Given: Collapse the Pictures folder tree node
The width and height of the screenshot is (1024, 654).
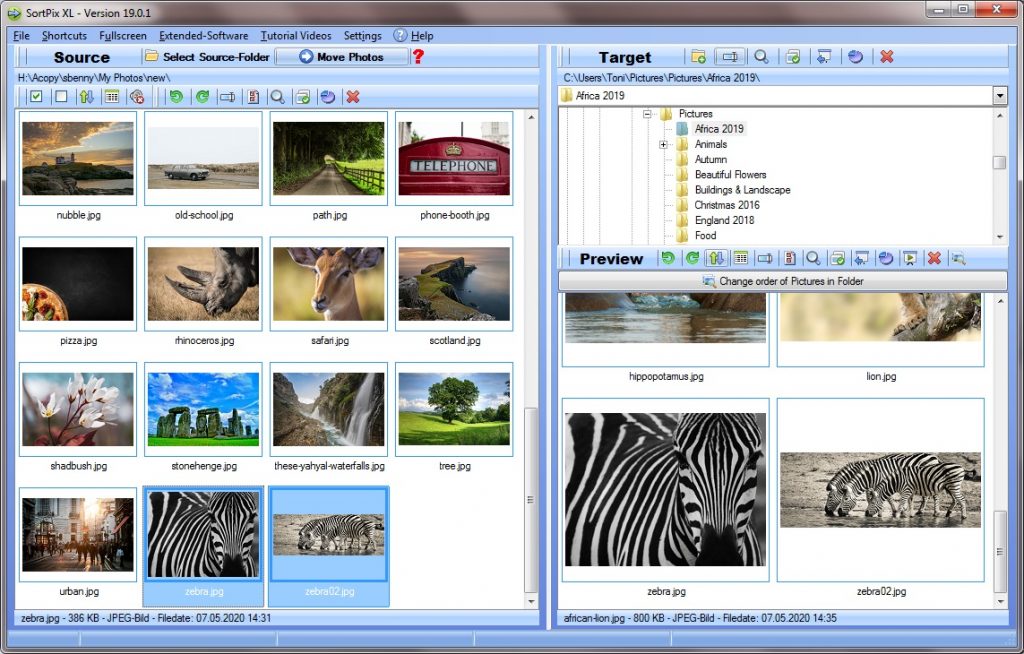Looking at the screenshot, I should coord(647,114).
